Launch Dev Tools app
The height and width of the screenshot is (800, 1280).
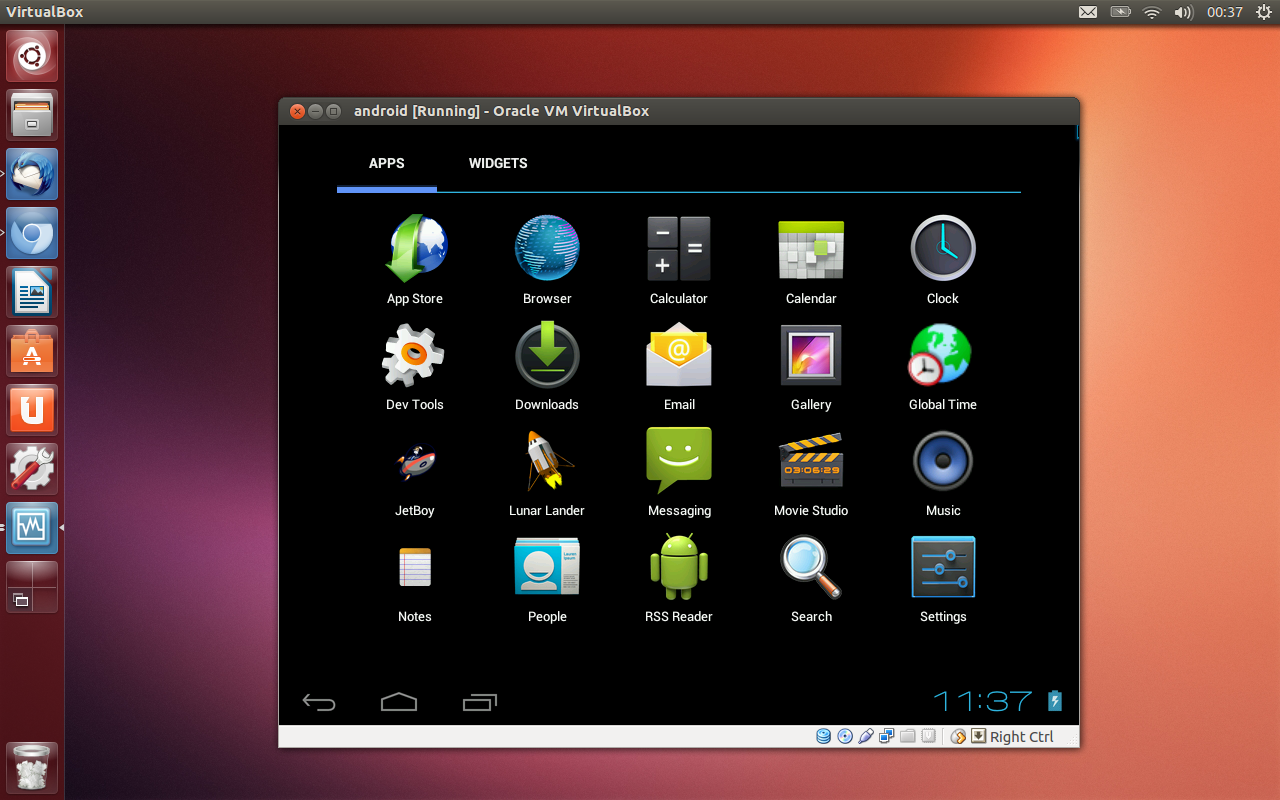[415, 365]
